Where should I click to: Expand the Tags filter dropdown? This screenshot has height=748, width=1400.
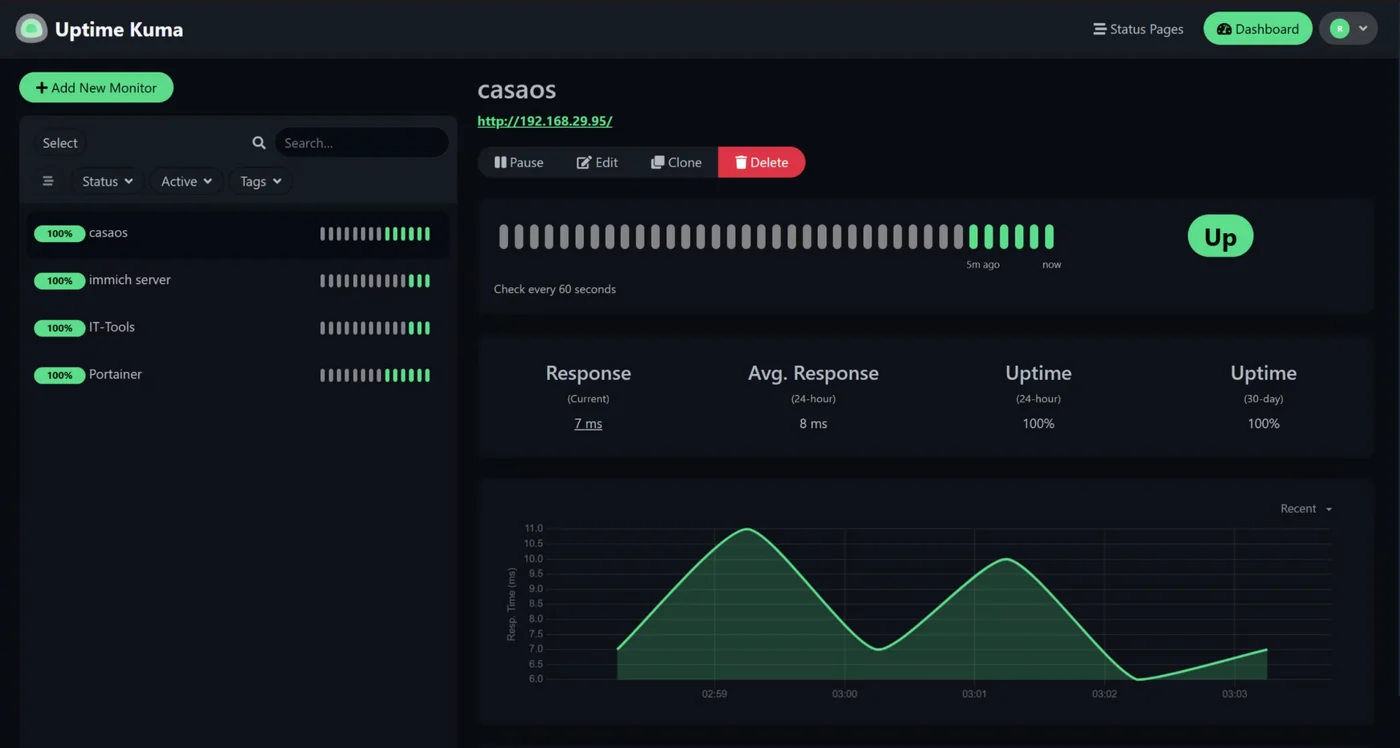[x=260, y=181]
